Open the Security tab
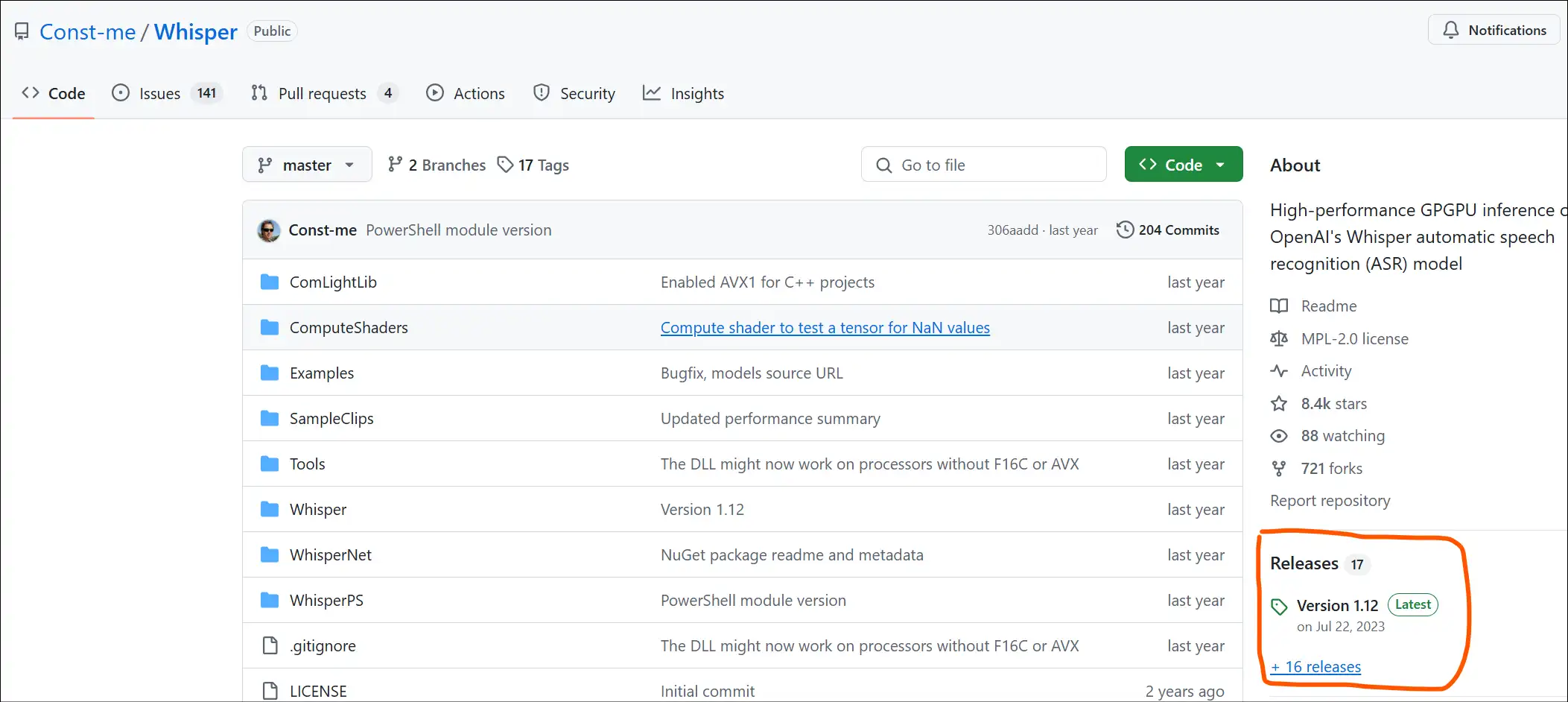Viewport: 1568px width, 702px height. tap(574, 93)
